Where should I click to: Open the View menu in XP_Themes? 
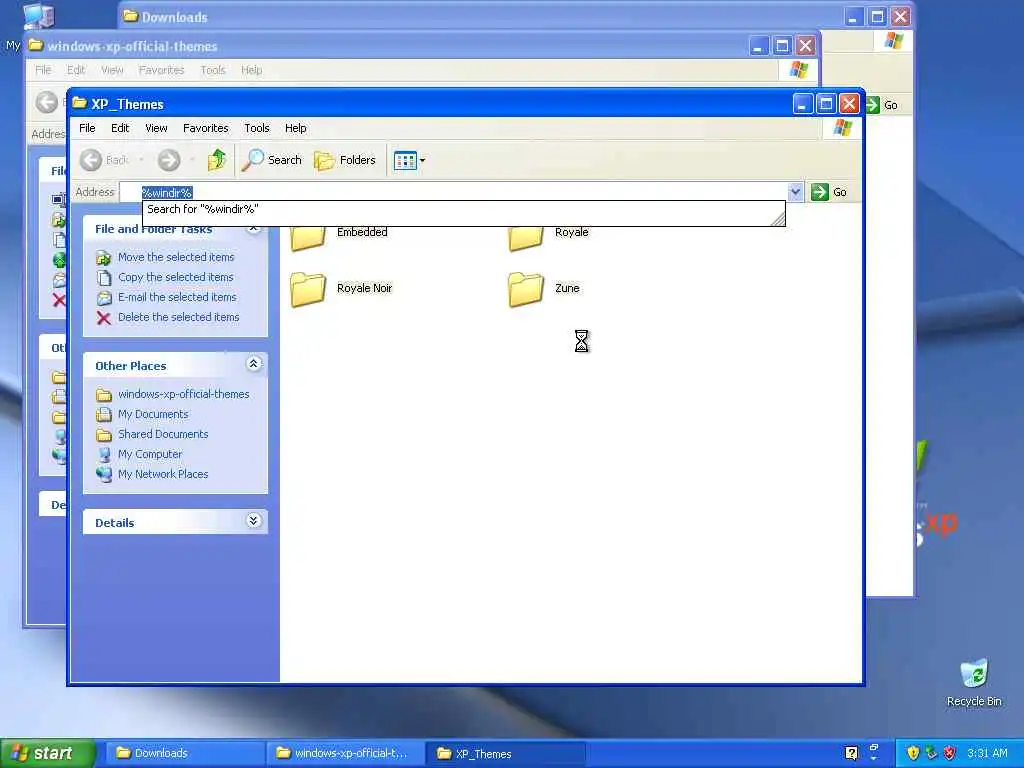(156, 128)
